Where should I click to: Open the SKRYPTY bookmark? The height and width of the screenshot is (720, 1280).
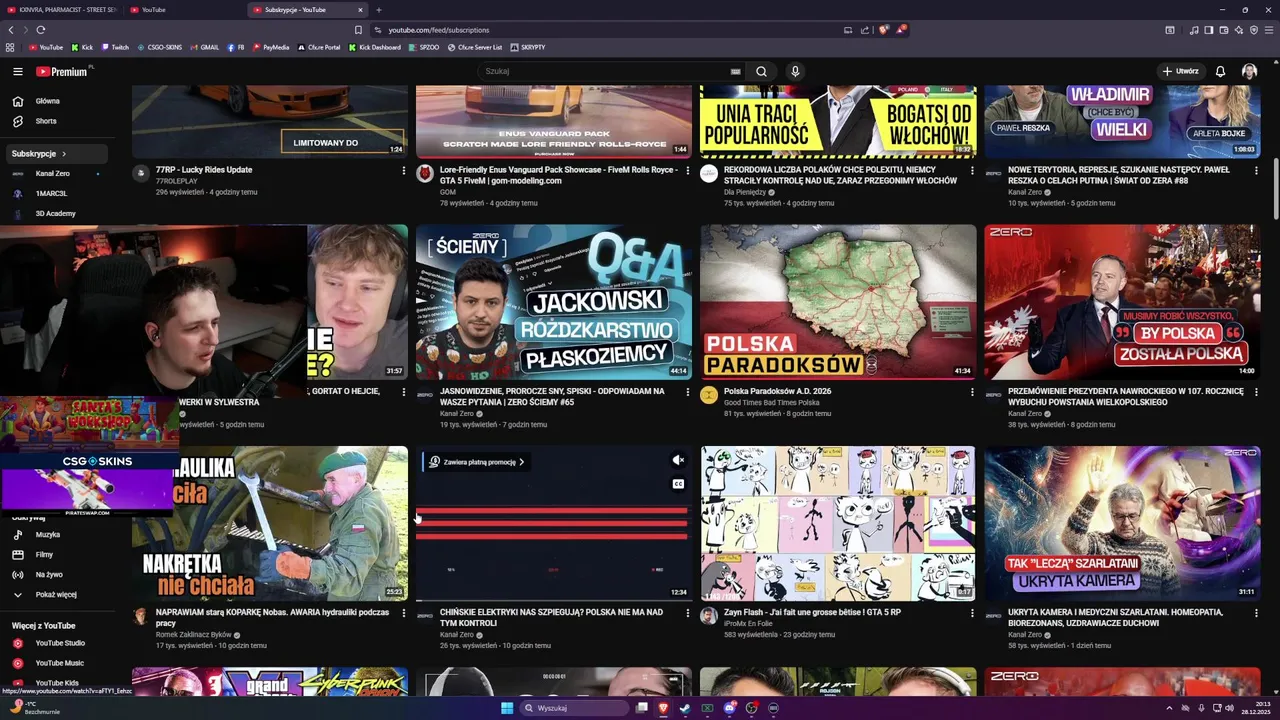(x=528, y=47)
